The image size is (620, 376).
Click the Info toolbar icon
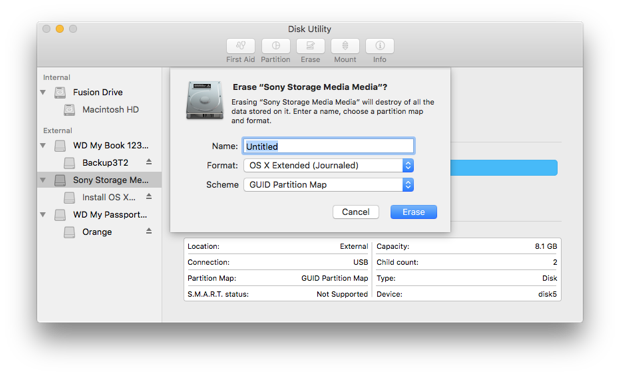380,46
